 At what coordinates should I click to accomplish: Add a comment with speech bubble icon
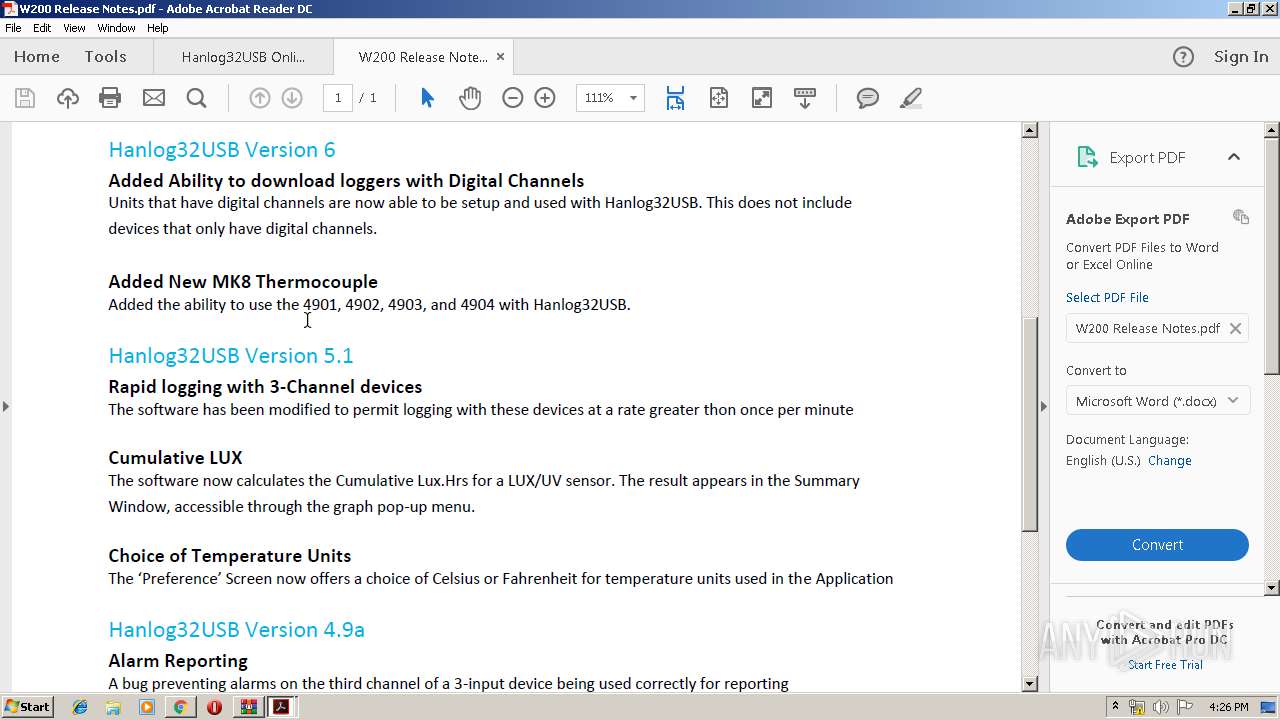point(868,98)
